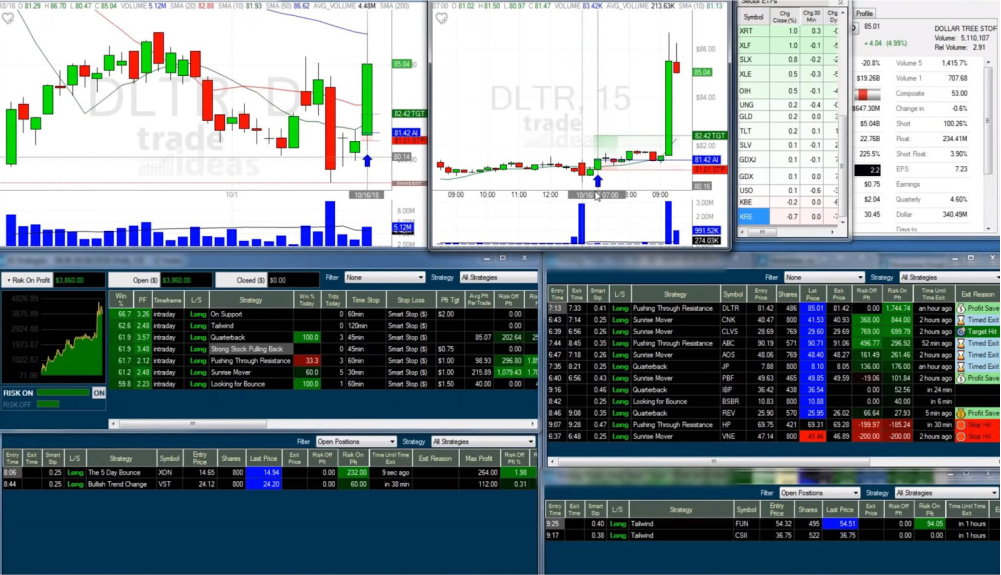Switch to the Profile tab
Viewport: 1001px width, 575px height.
[864, 14]
